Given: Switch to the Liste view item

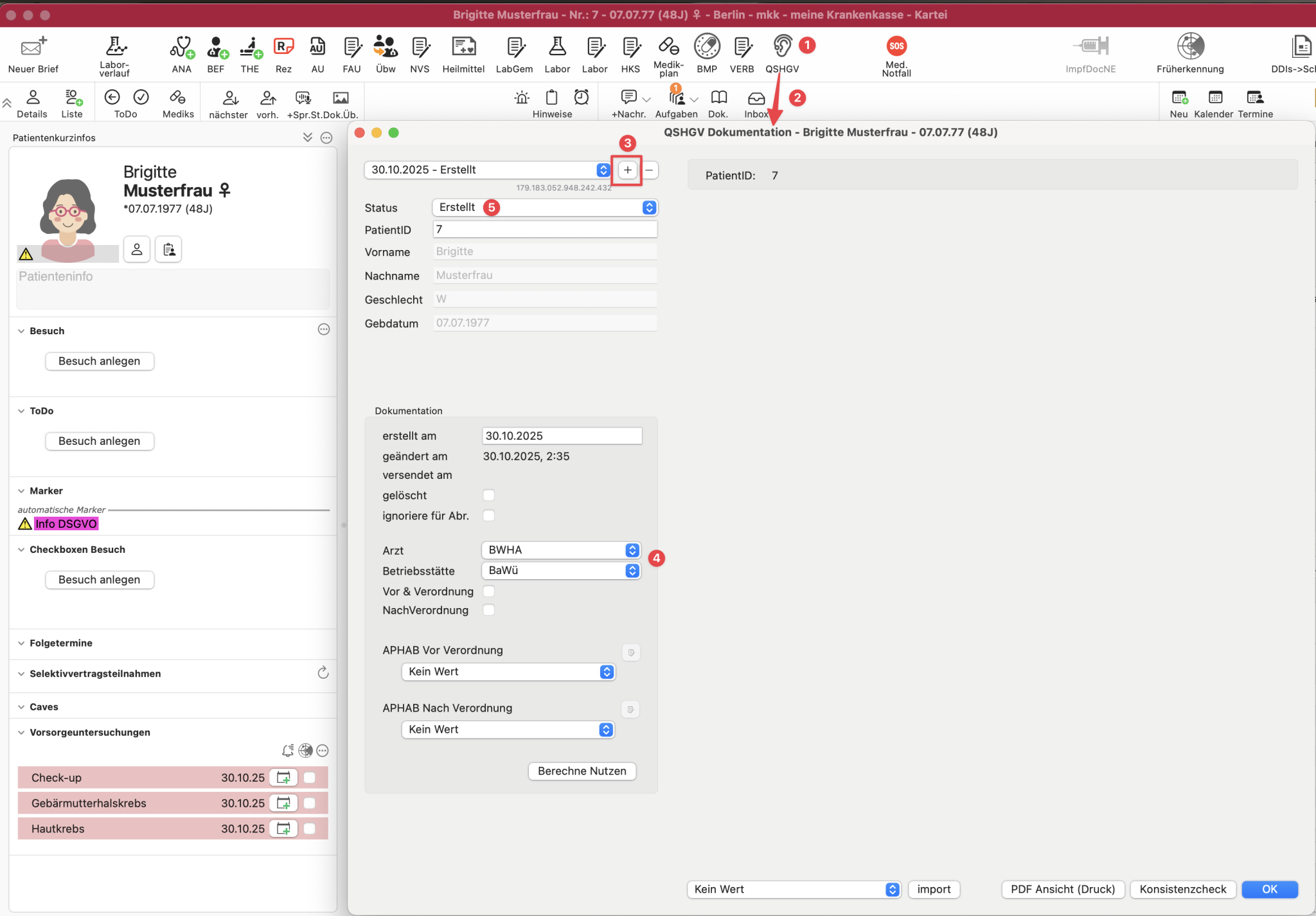Looking at the screenshot, I should point(72,98).
